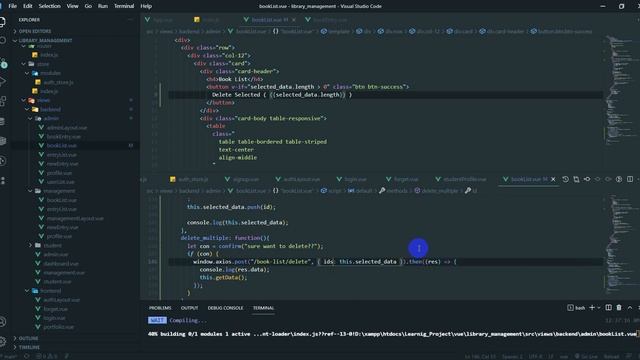640x360 pixels.
Task: Open the Run menu
Action: tap(102, 6)
